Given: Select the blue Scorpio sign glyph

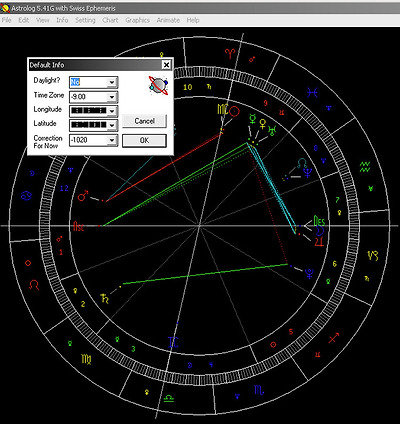Looking at the screenshot, I should point(259,390).
